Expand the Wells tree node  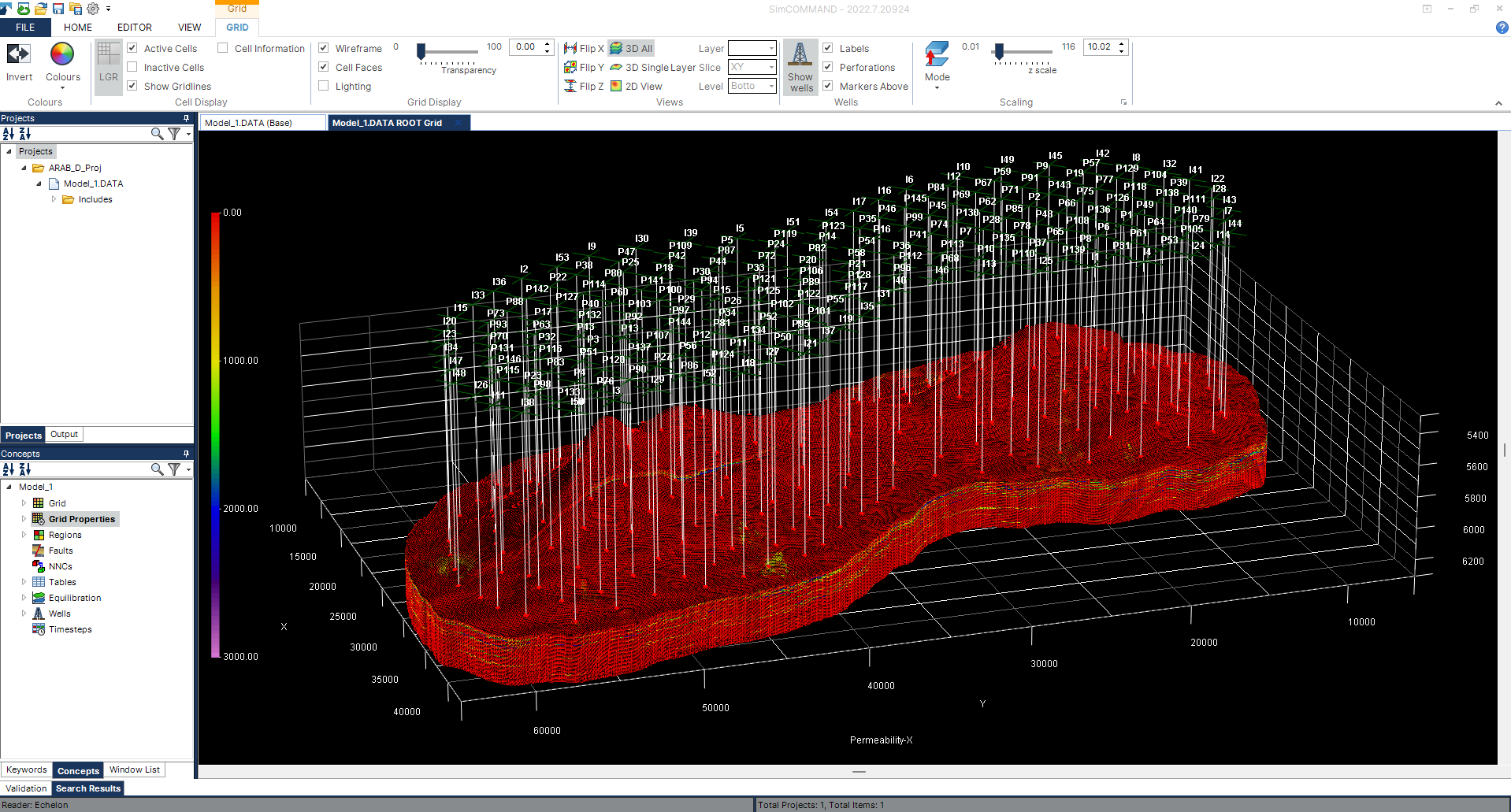pos(24,614)
